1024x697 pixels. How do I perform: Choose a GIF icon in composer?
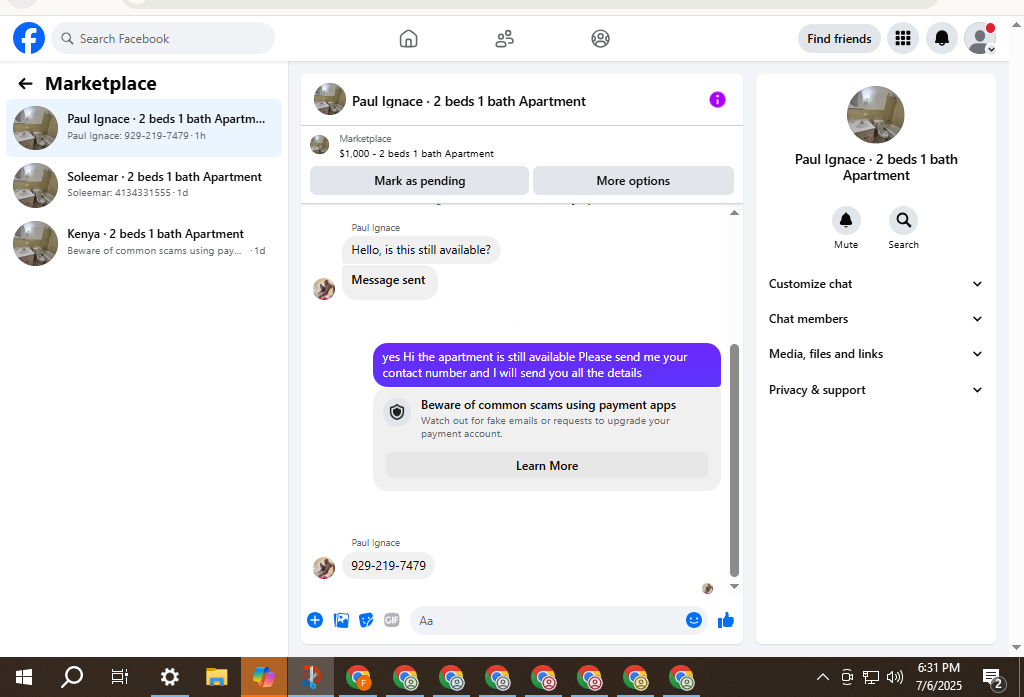(392, 620)
